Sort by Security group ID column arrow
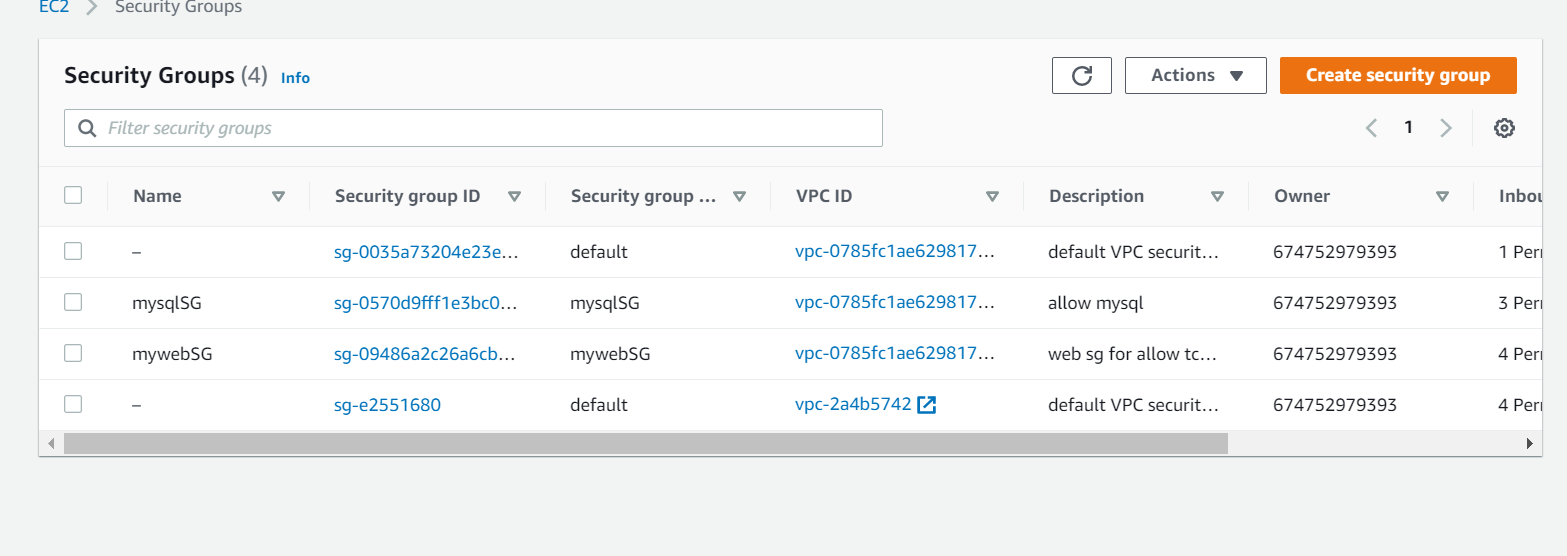Image resolution: width=1567 pixels, height=556 pixels. tap(514, 197)
